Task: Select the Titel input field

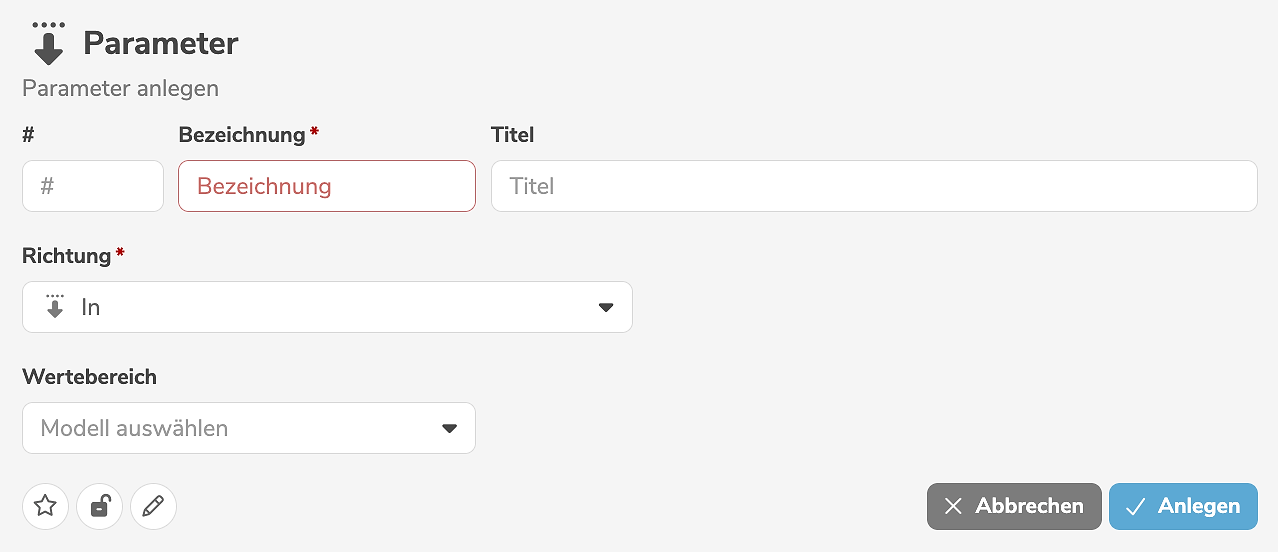Action: 873,186
